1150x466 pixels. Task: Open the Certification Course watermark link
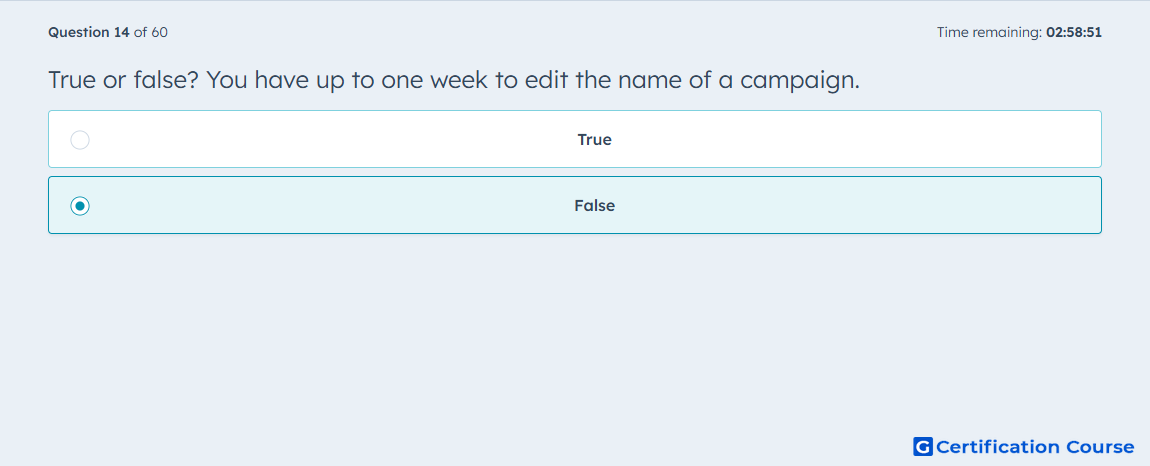point(1024,447)
